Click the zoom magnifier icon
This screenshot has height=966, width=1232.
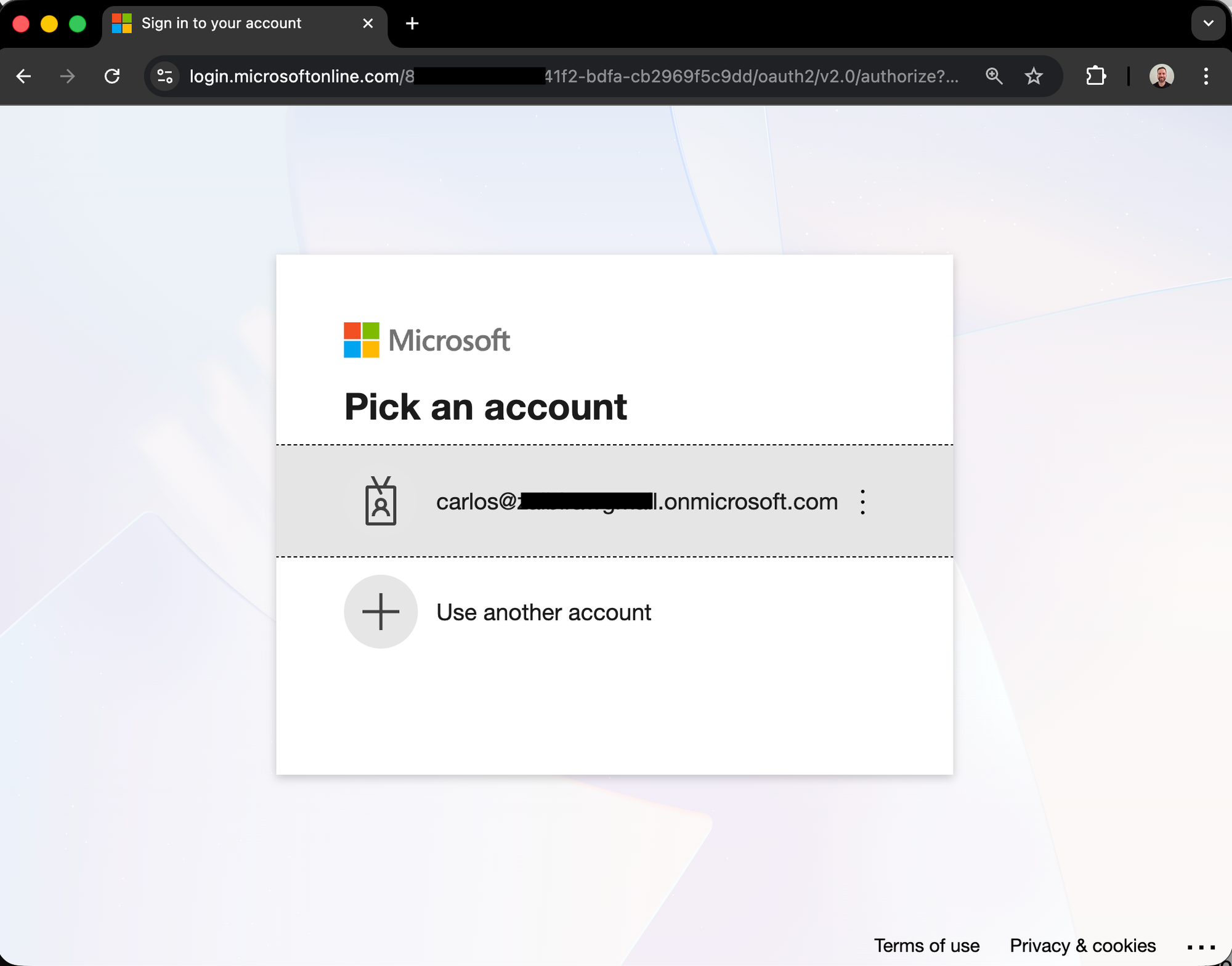point(994,76)
